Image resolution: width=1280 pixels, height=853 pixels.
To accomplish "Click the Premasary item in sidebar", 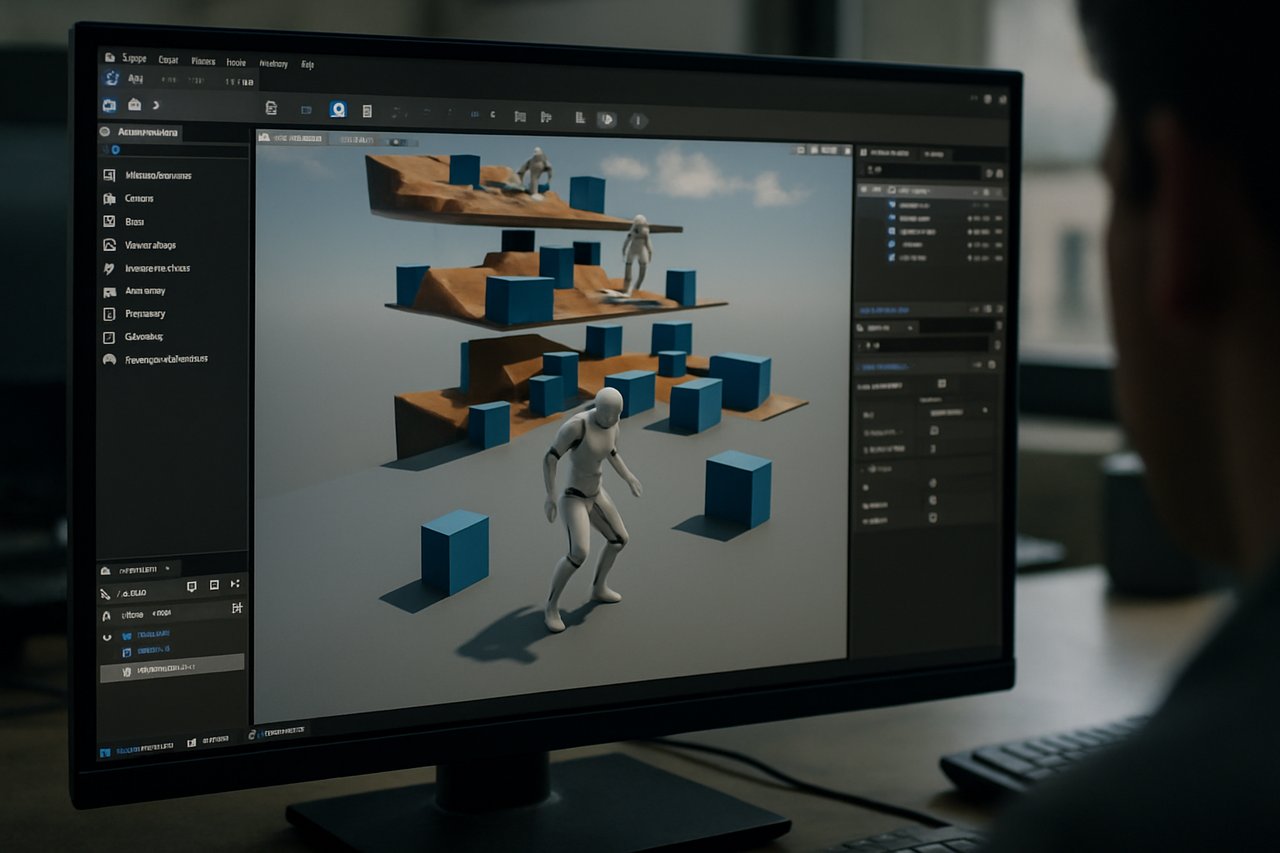I will pos(145,314).
